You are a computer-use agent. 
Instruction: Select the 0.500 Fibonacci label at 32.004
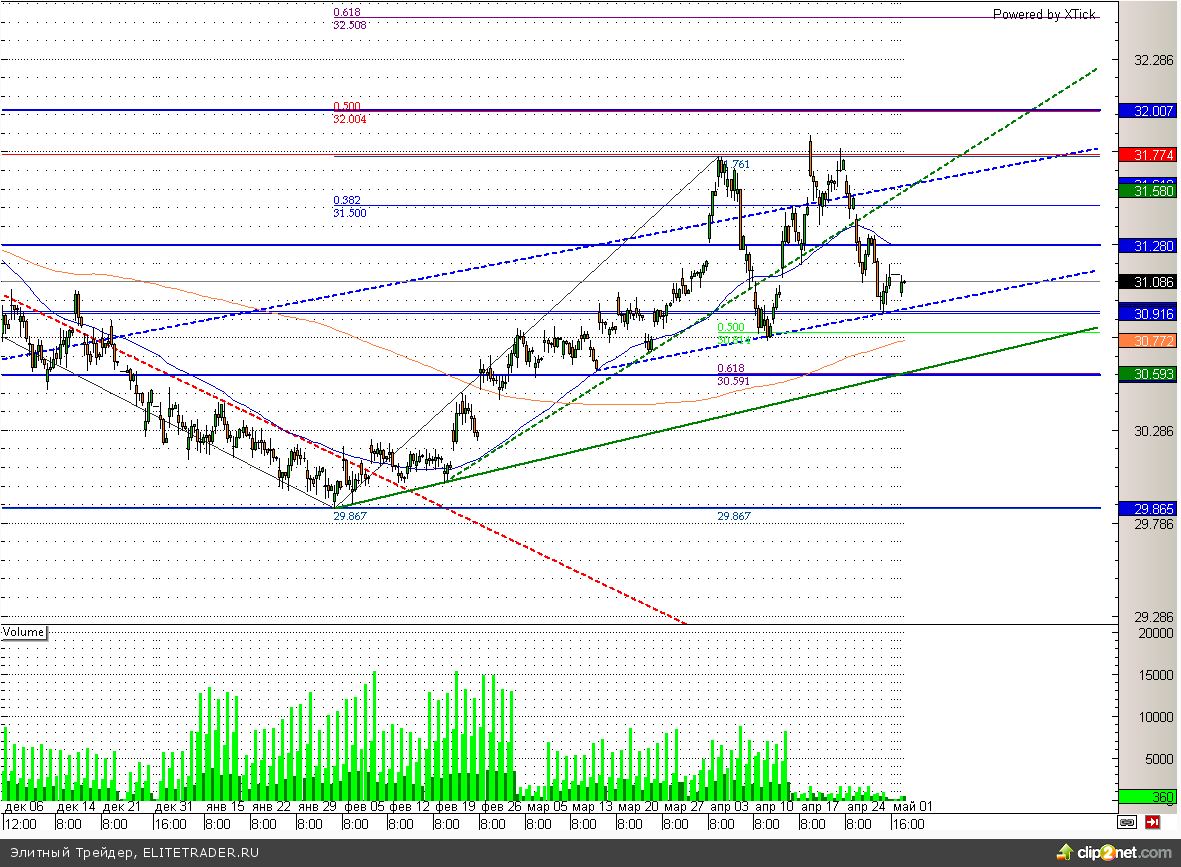[x=347, y=106]
